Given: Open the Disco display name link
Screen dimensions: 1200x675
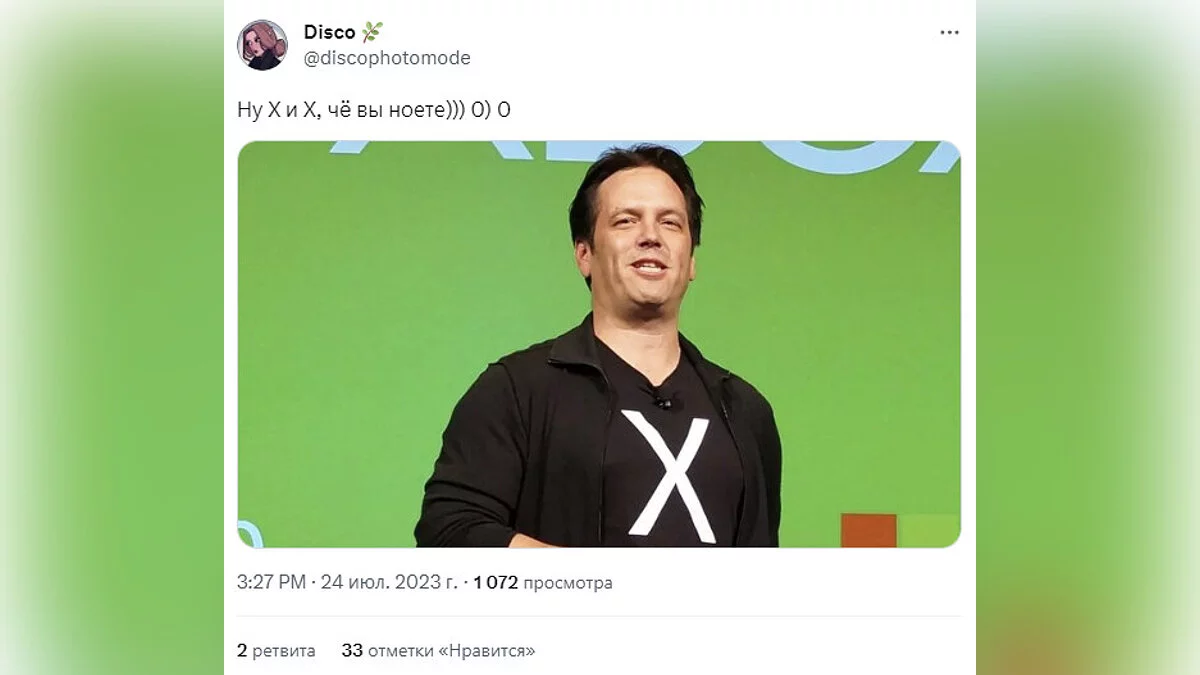Looking at the screenshot, I should pos(329,33).
